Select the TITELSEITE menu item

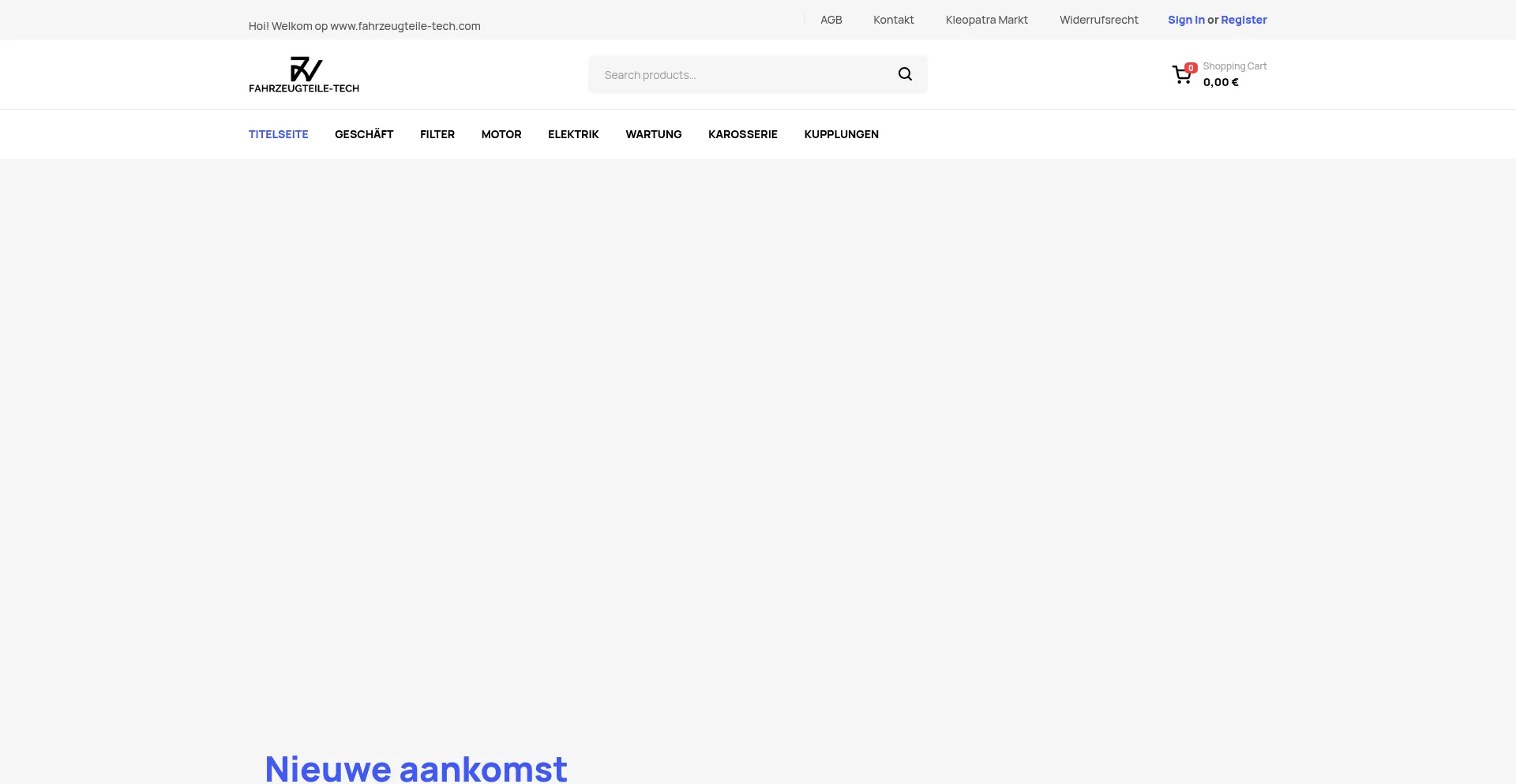click(278, 134)
